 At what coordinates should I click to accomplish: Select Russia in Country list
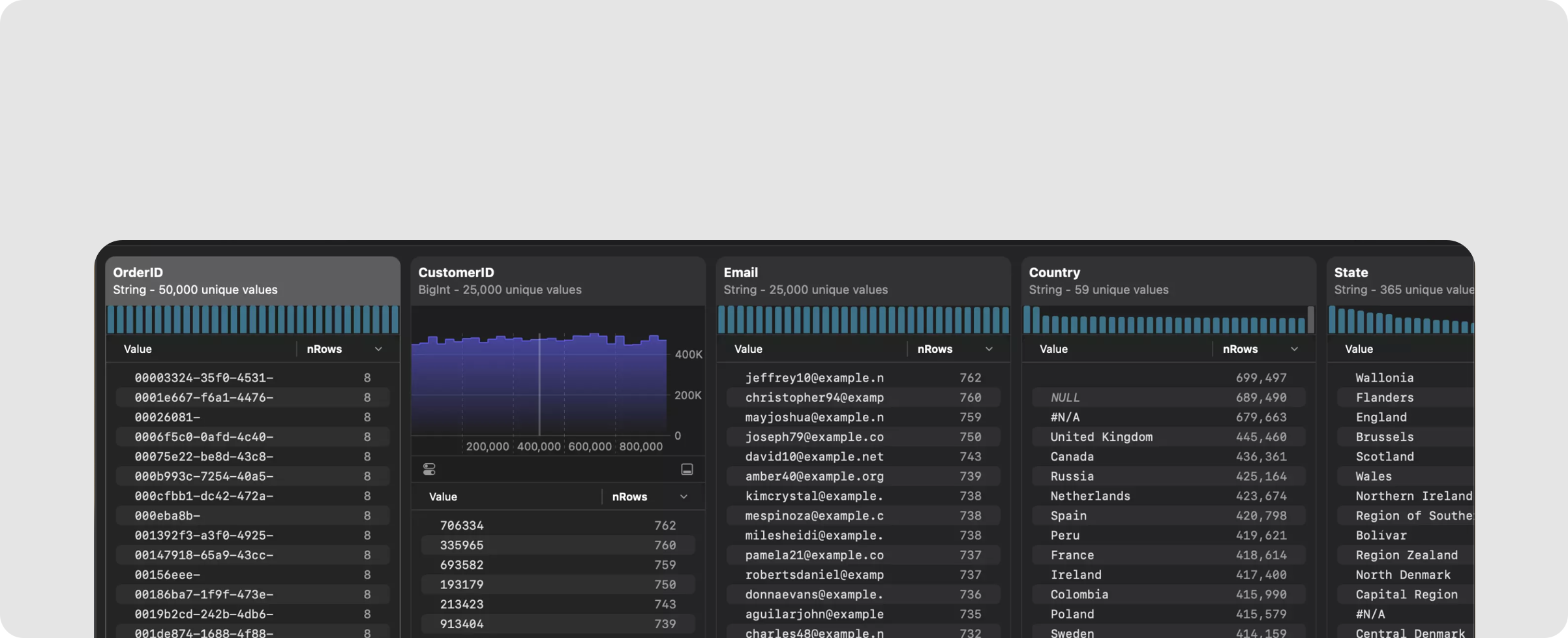tap(1168, 476)
